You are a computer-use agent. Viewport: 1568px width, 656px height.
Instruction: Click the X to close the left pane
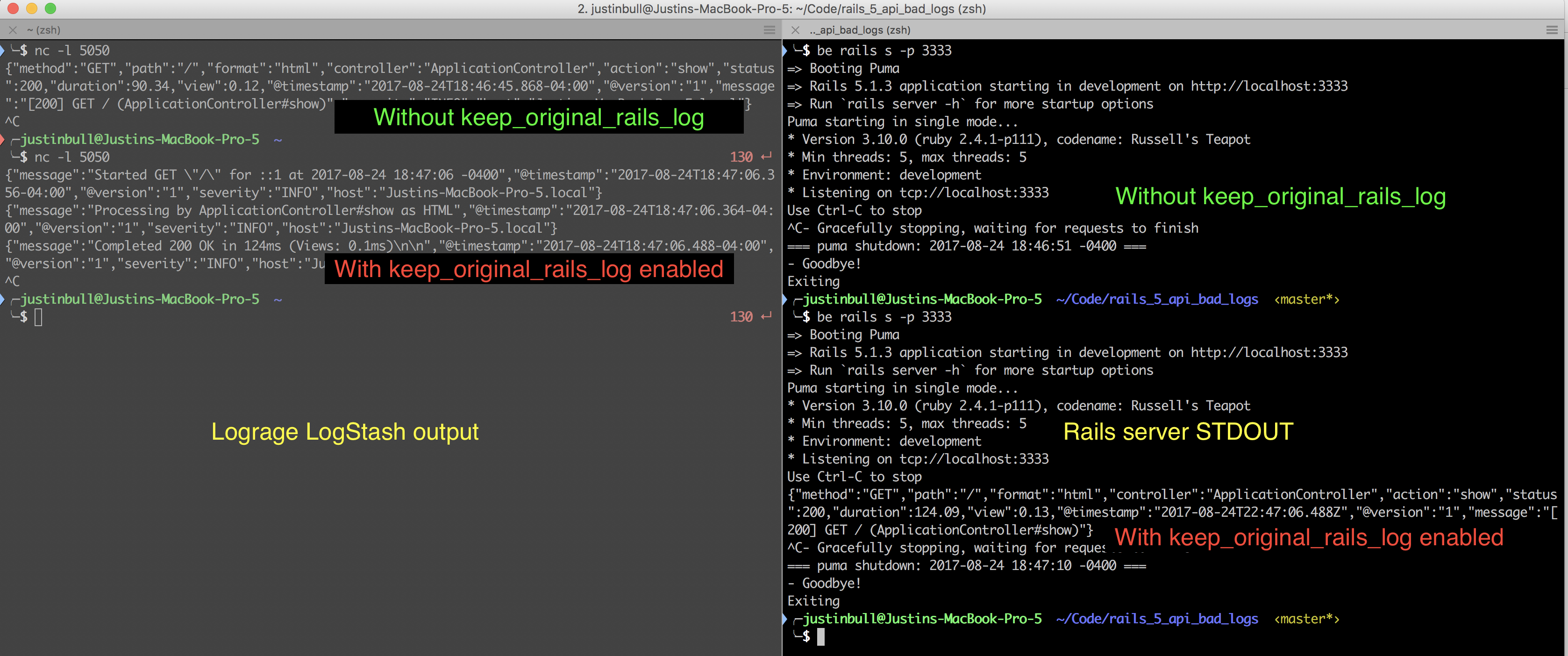12,29
